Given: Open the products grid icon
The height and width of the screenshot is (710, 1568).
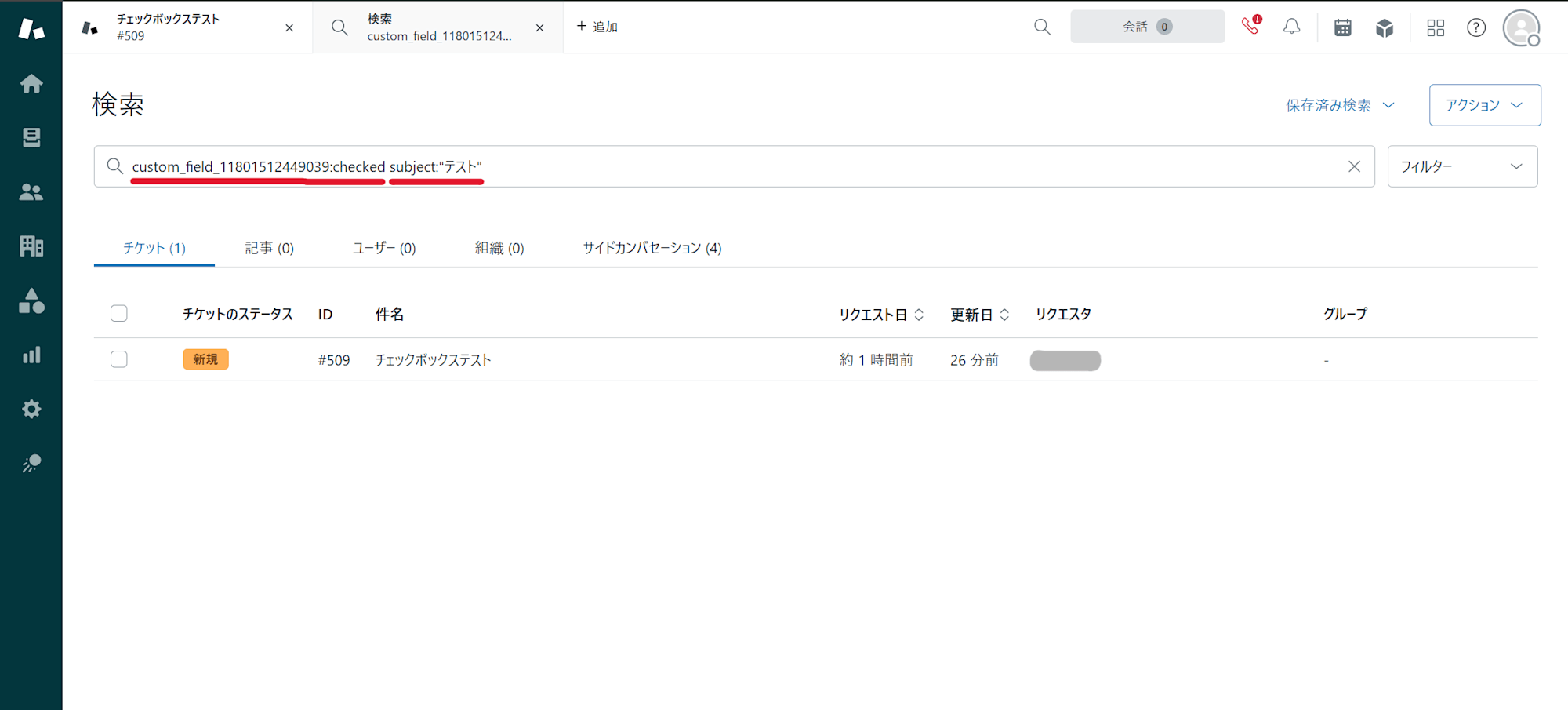Looking at the screenshot, I should point(1436,27).
